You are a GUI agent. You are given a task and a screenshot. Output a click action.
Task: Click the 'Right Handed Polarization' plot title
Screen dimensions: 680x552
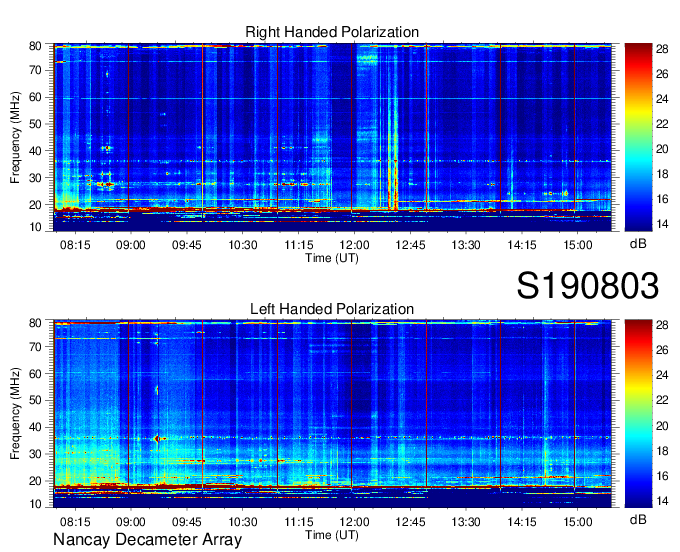pyautogui.click(x=332, y=32)
